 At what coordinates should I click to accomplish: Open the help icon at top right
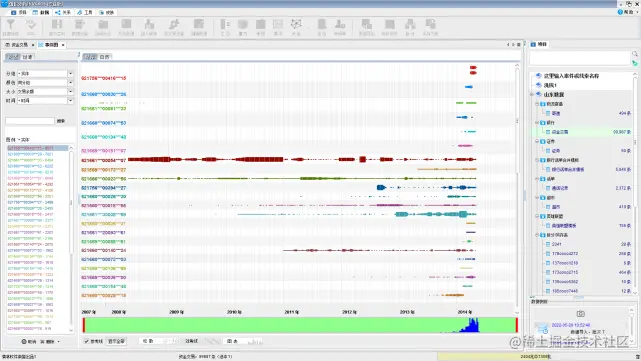pos(620,12)
